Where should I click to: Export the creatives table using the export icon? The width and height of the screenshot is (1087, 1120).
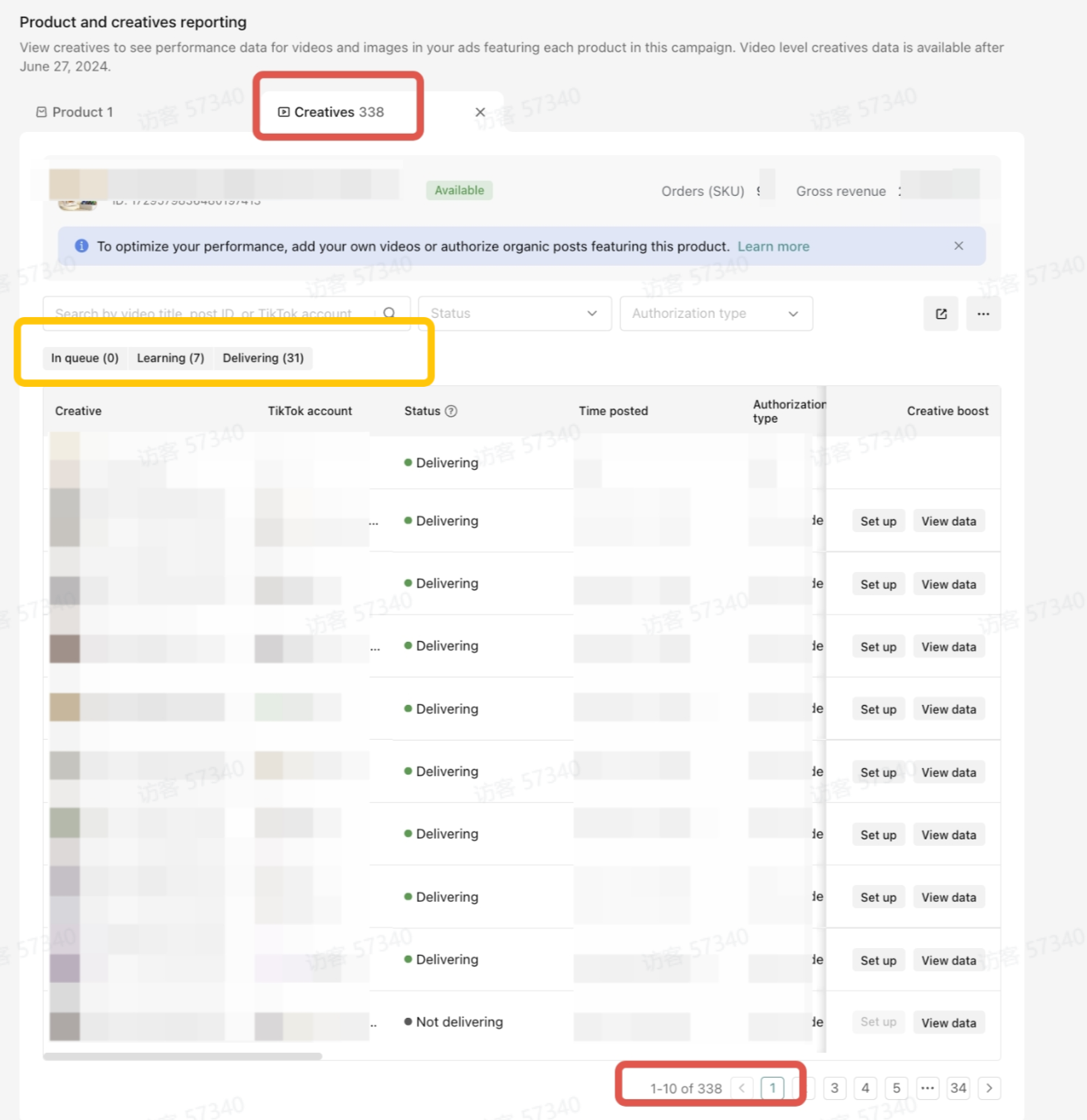point(941,314)
